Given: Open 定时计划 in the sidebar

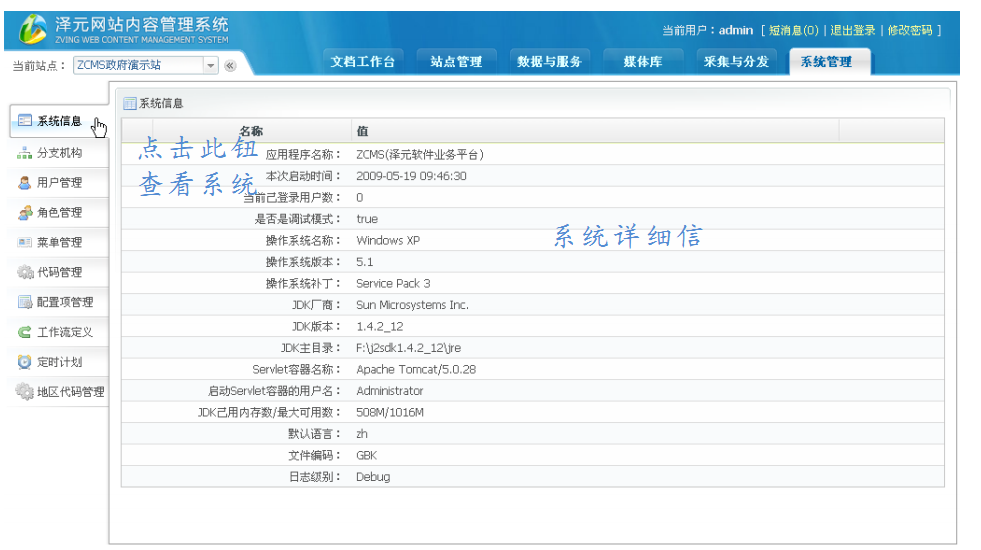Looking at the screenshot, I should [x=59, y=362].
